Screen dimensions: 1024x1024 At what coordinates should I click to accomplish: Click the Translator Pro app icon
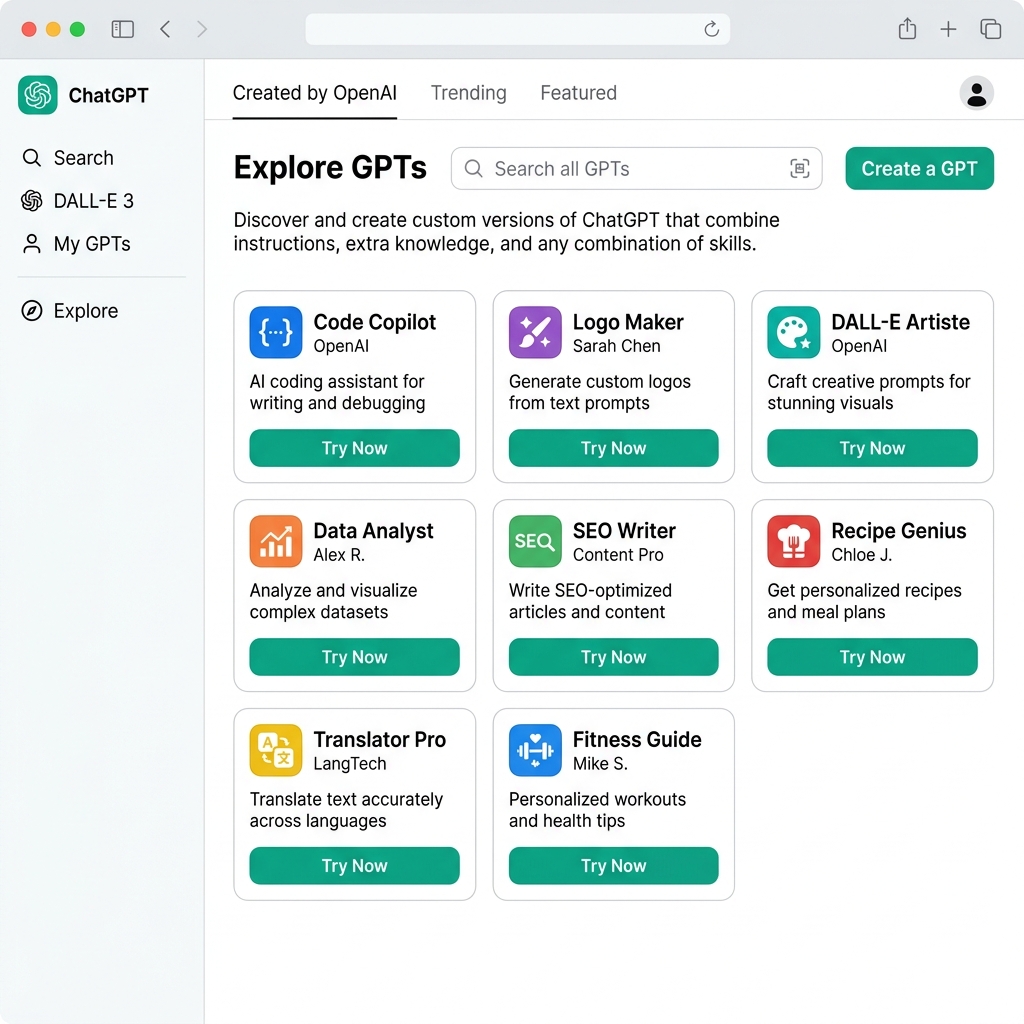click(276, 750)
